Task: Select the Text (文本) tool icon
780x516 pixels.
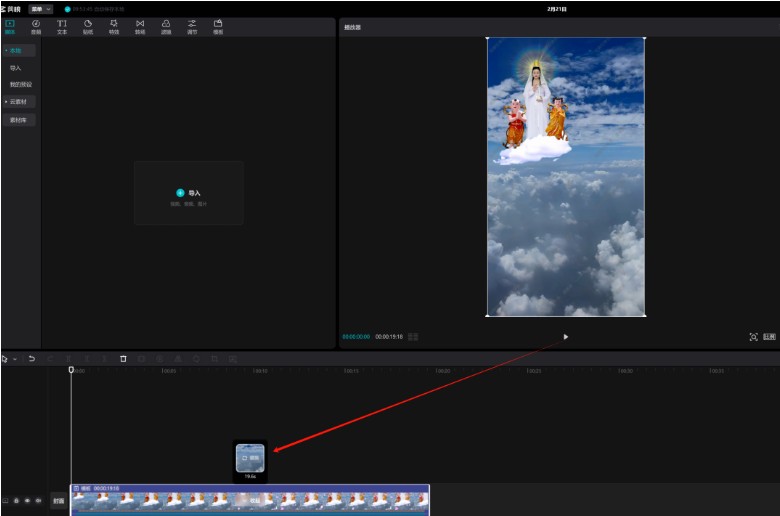Action: click(x=62, y=26)
